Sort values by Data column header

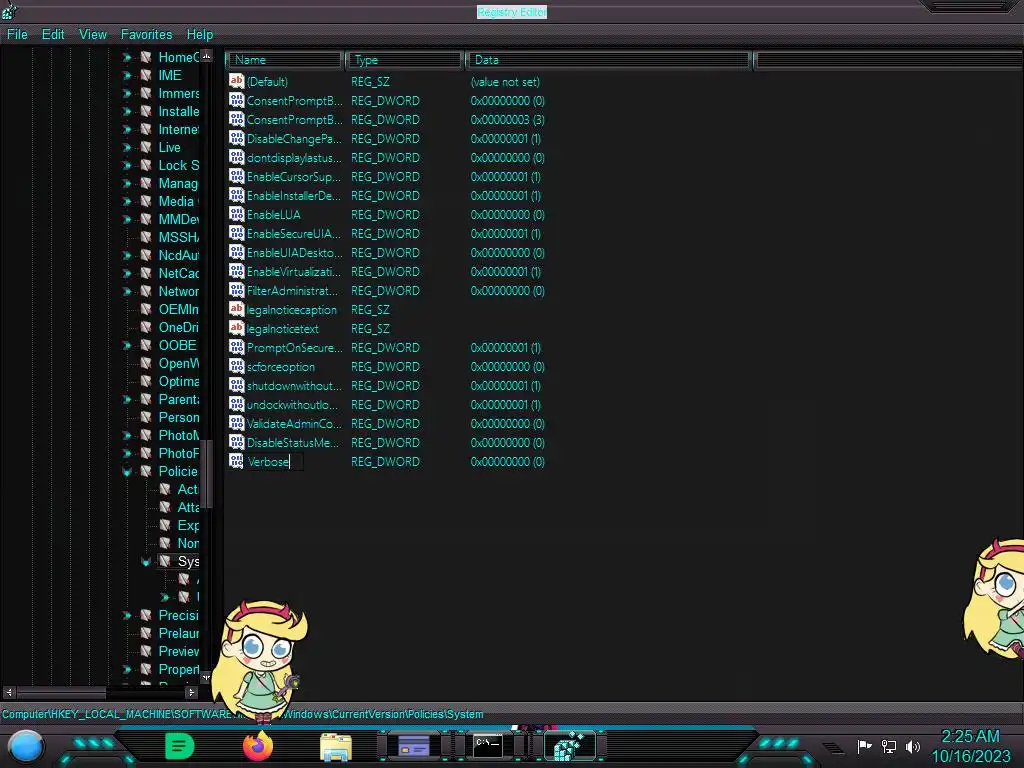coord(608,60)
